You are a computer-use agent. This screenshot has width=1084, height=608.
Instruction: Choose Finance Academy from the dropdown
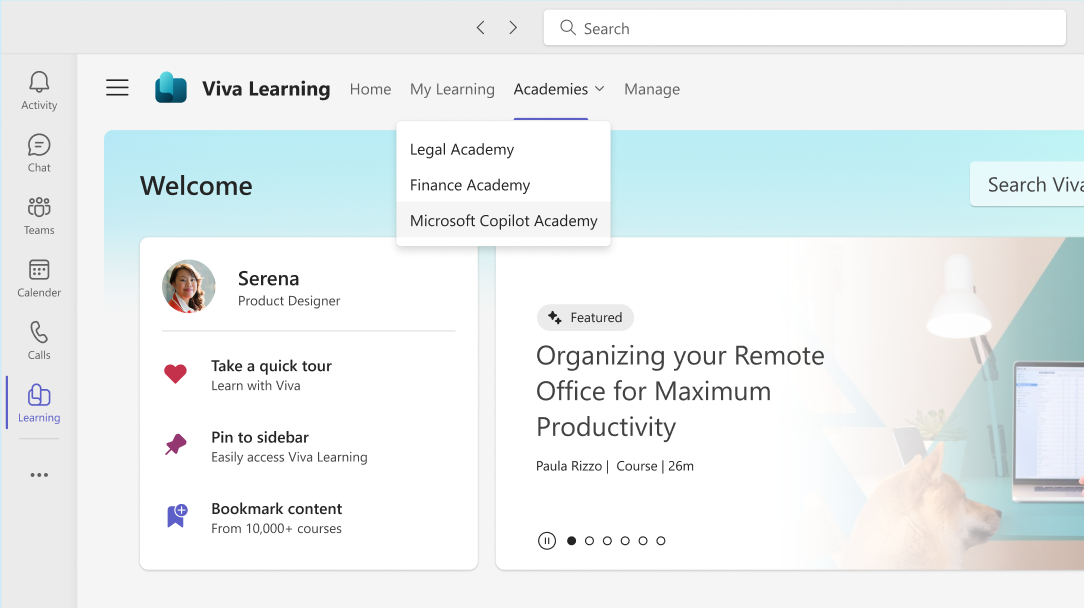(469, 185)
